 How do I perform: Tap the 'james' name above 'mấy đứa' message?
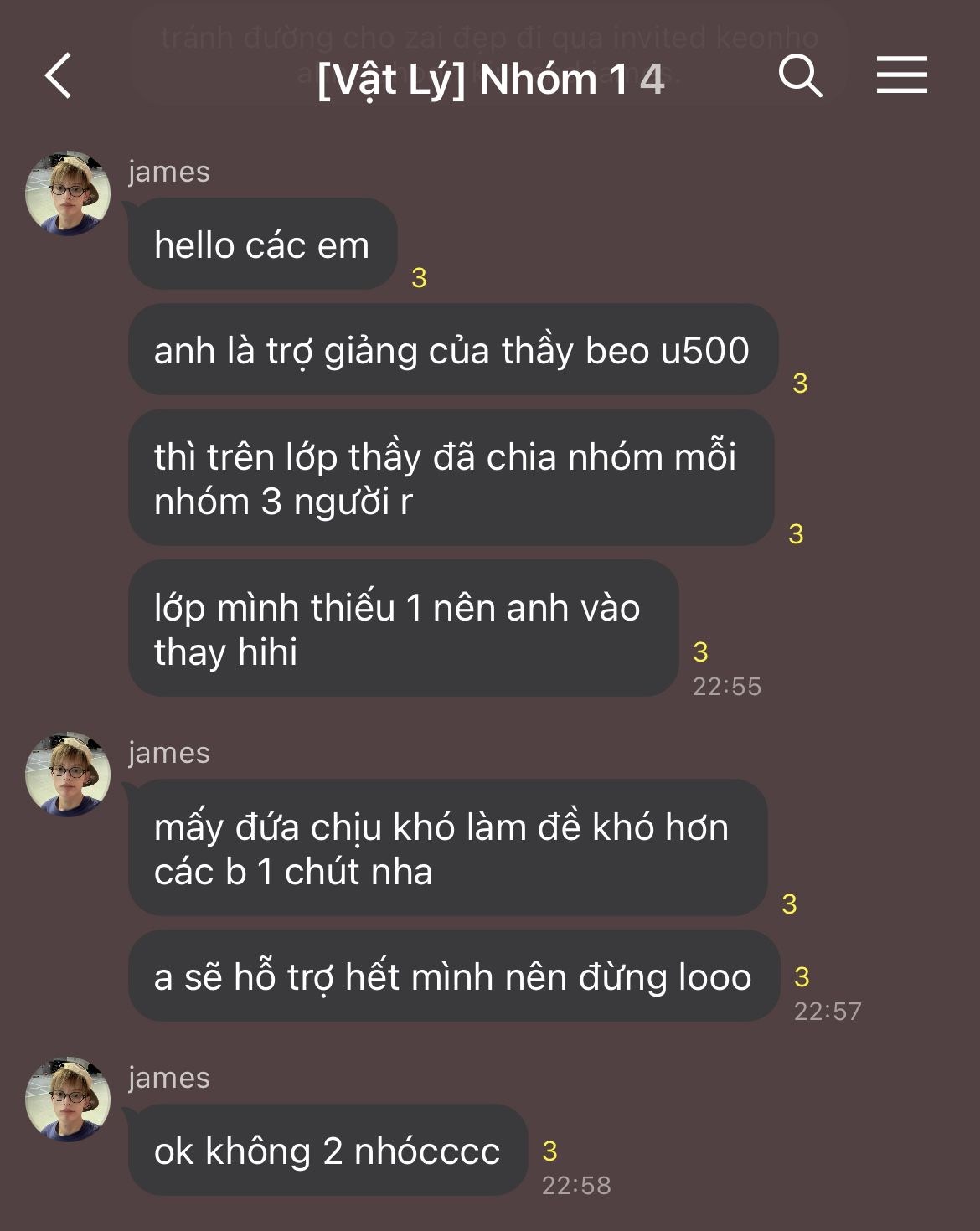(169, 753)
